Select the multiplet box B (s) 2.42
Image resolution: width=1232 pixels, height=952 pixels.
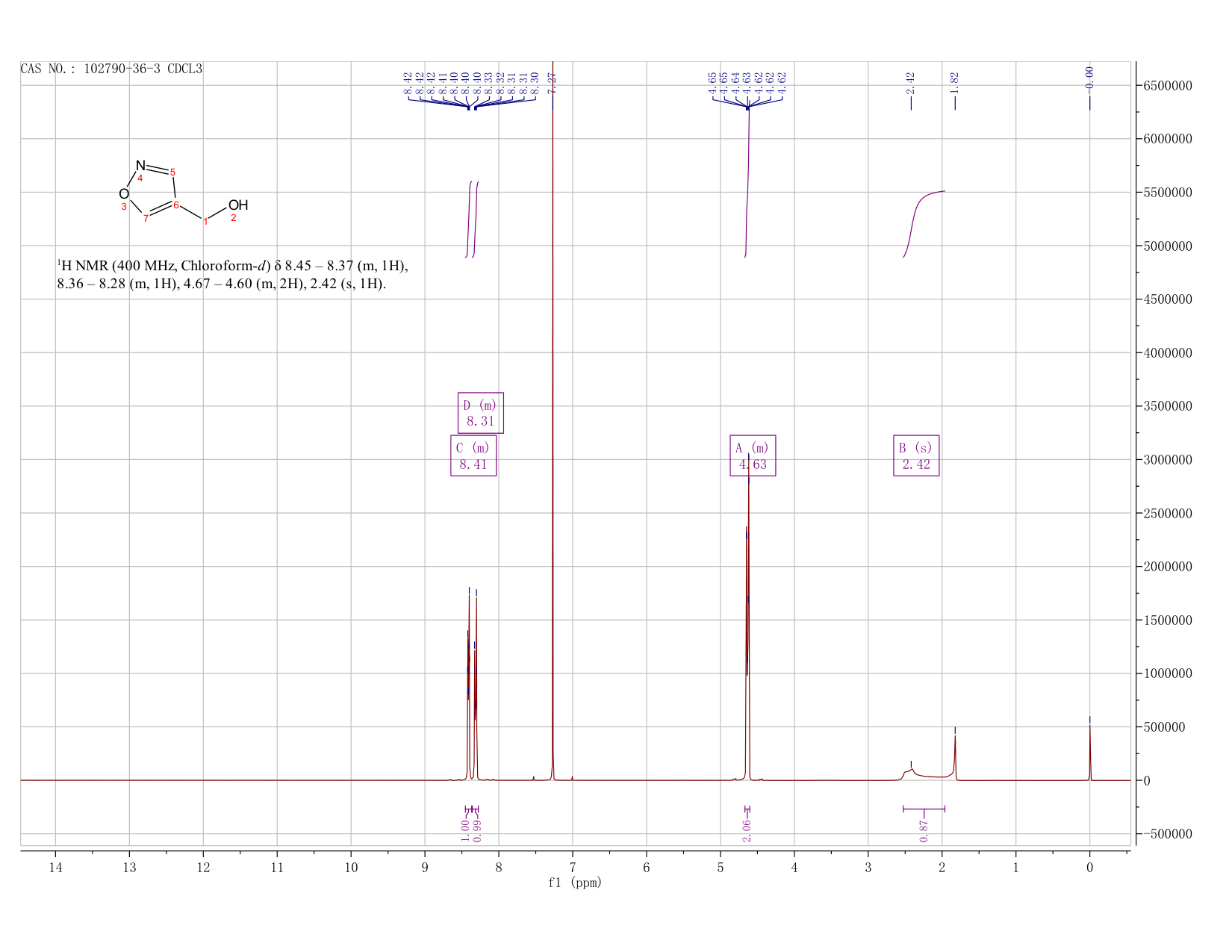[916, 455]
